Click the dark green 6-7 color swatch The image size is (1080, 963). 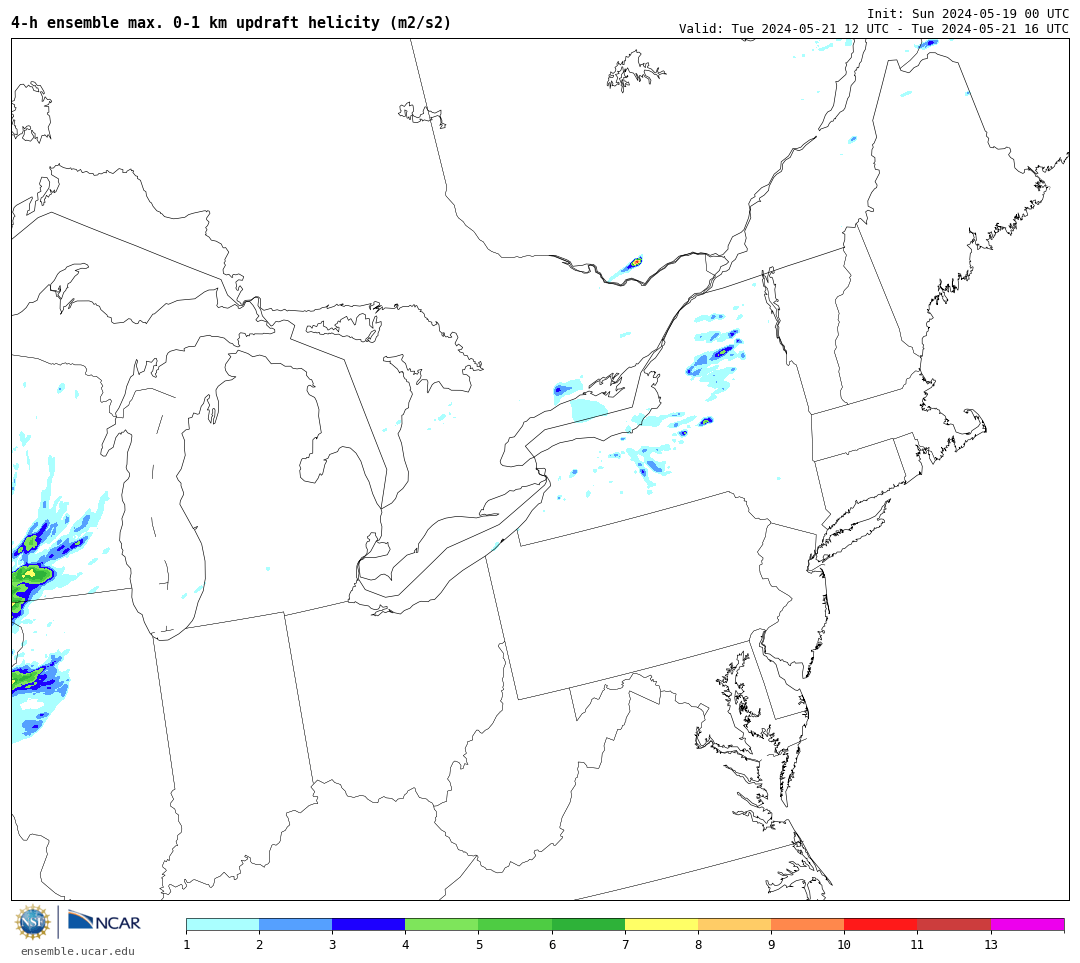(x=588, y=924)
